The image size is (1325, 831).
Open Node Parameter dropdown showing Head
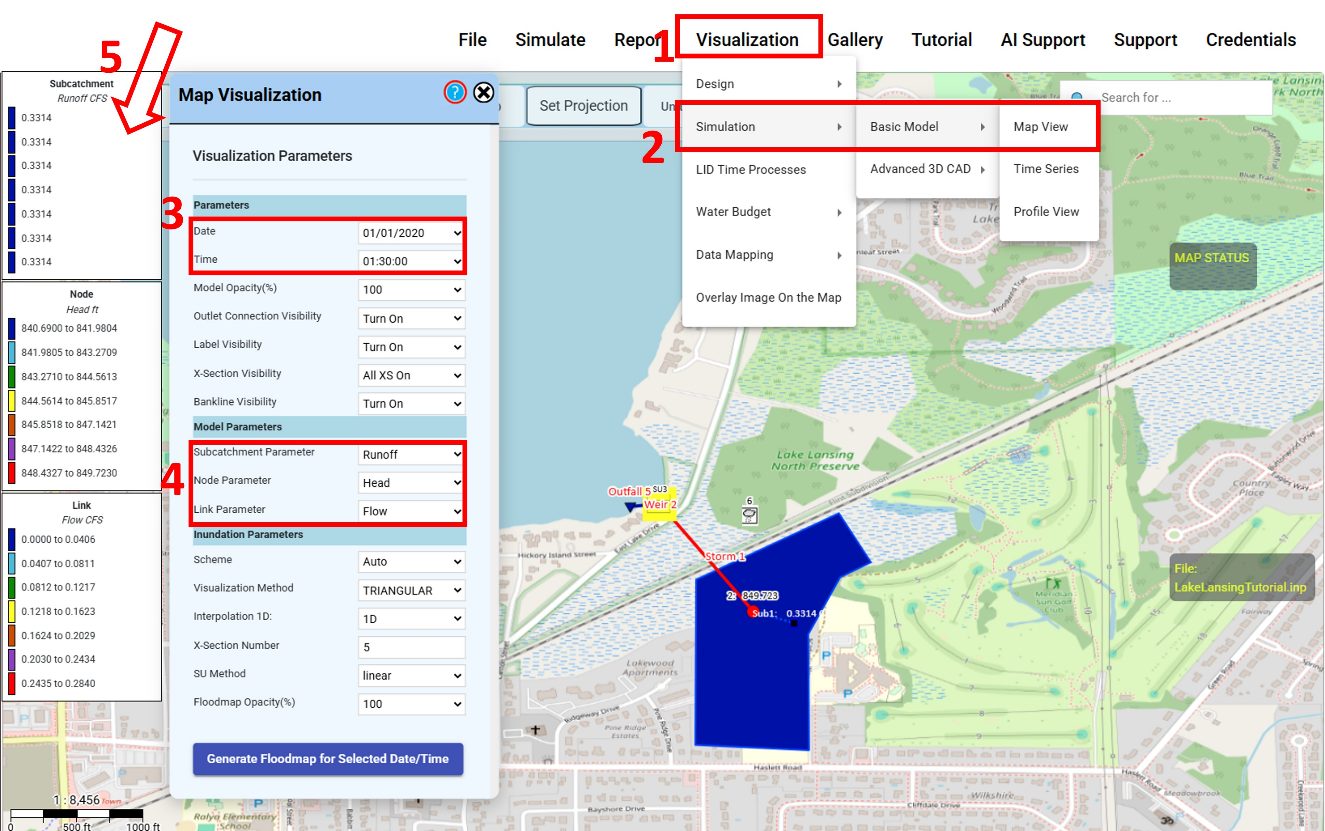412,482
